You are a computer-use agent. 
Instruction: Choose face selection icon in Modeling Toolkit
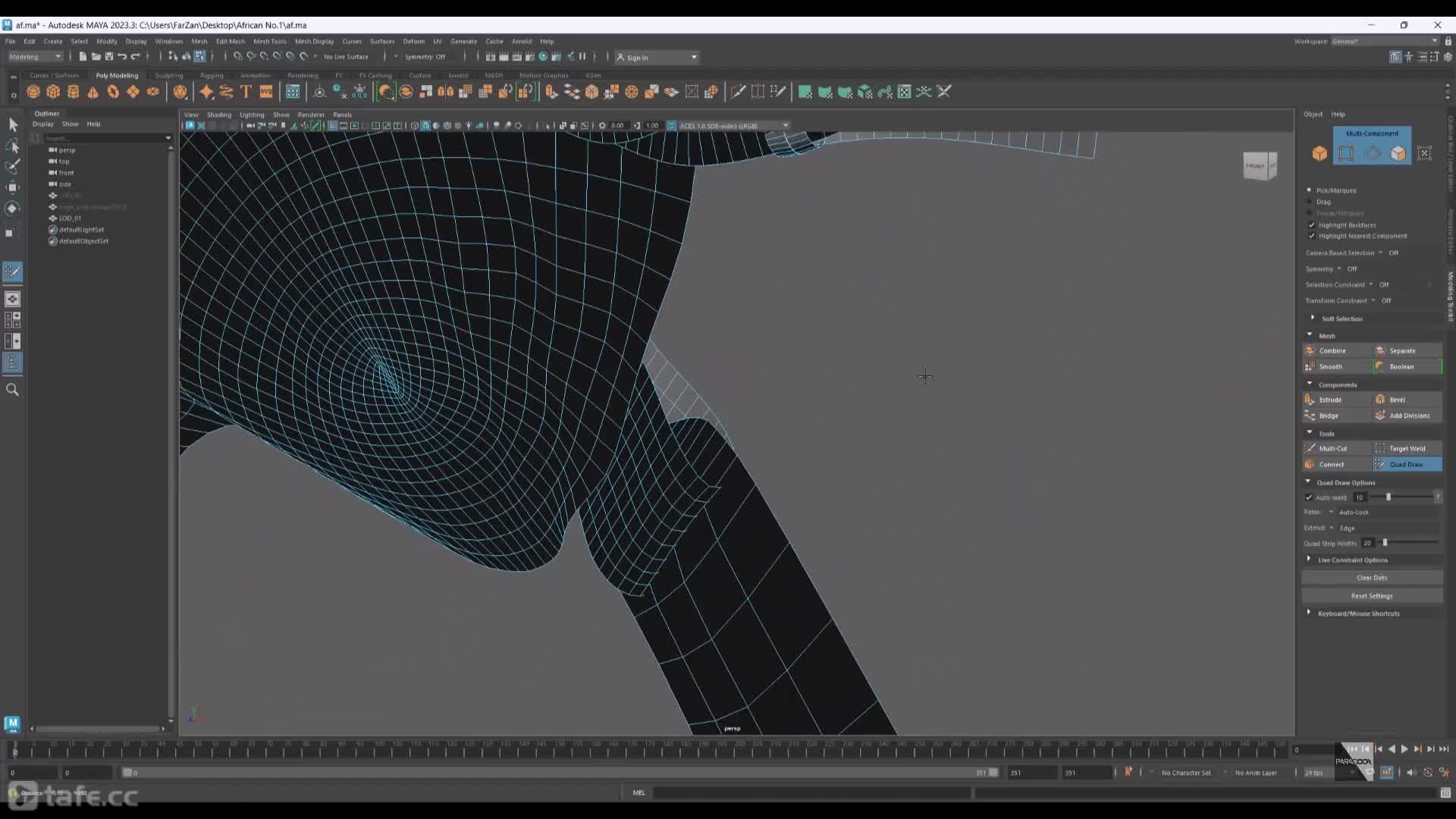point(1398,153)
